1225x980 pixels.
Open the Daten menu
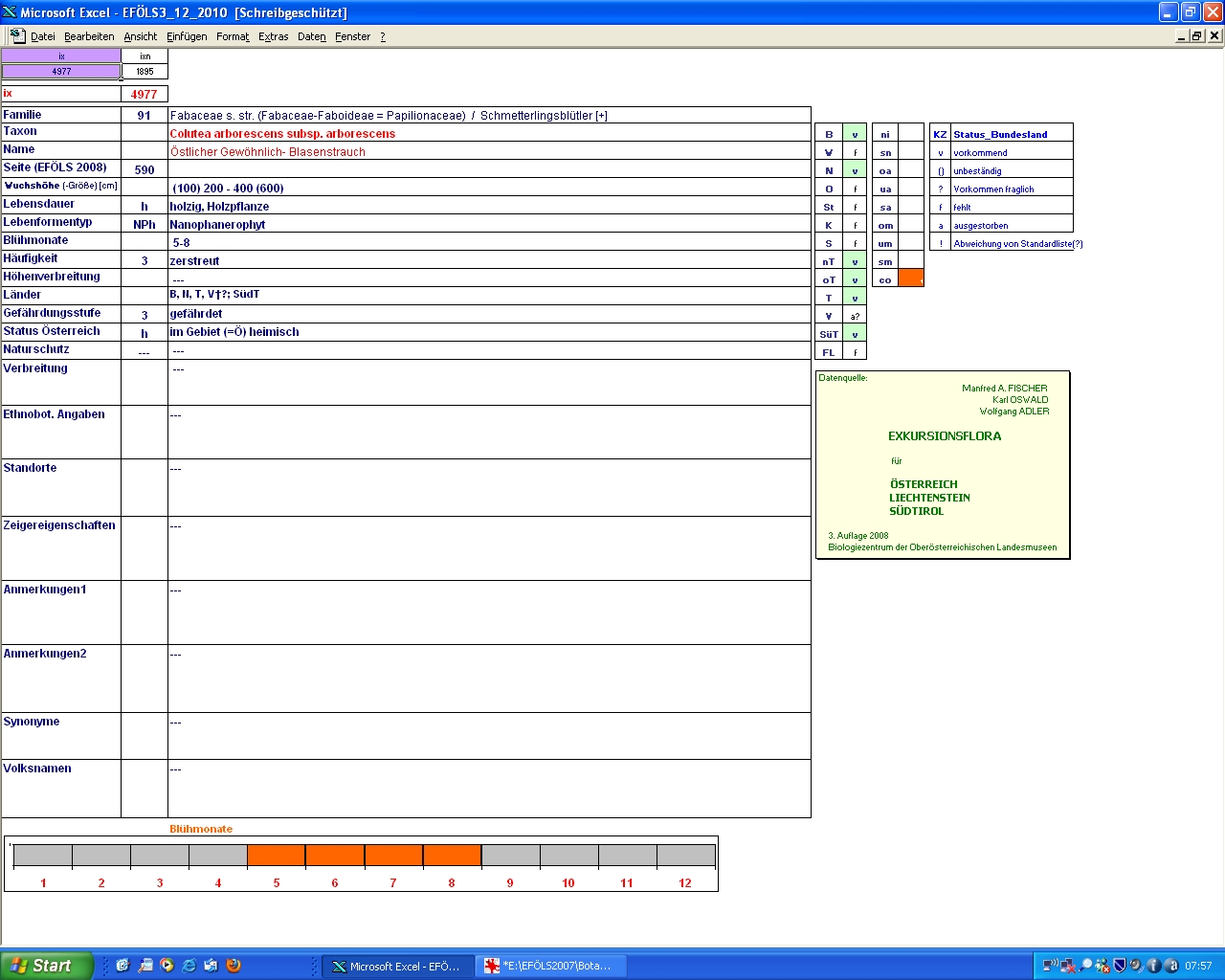312,36
